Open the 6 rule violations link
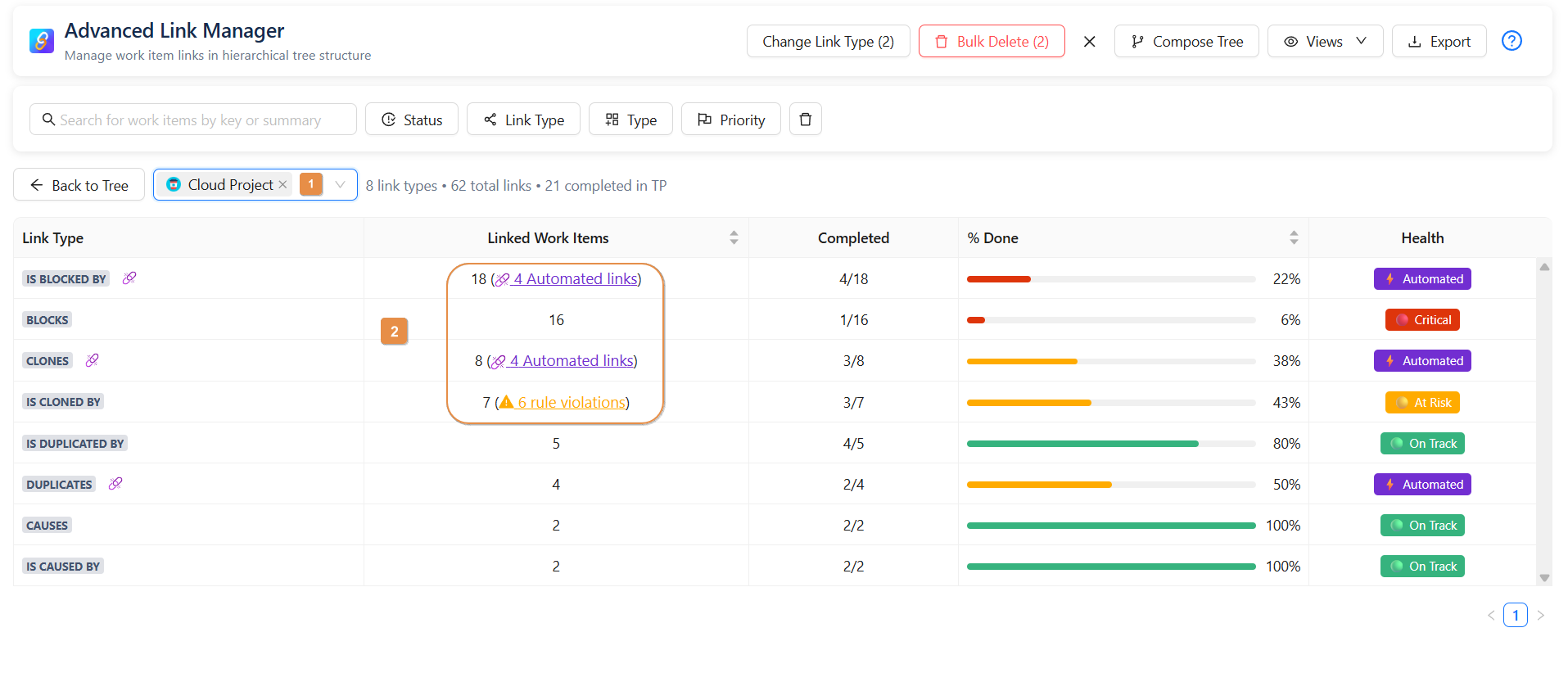The height and width of the screenshot is (682, 1568). pyautogui.click(x=571, y=403)
